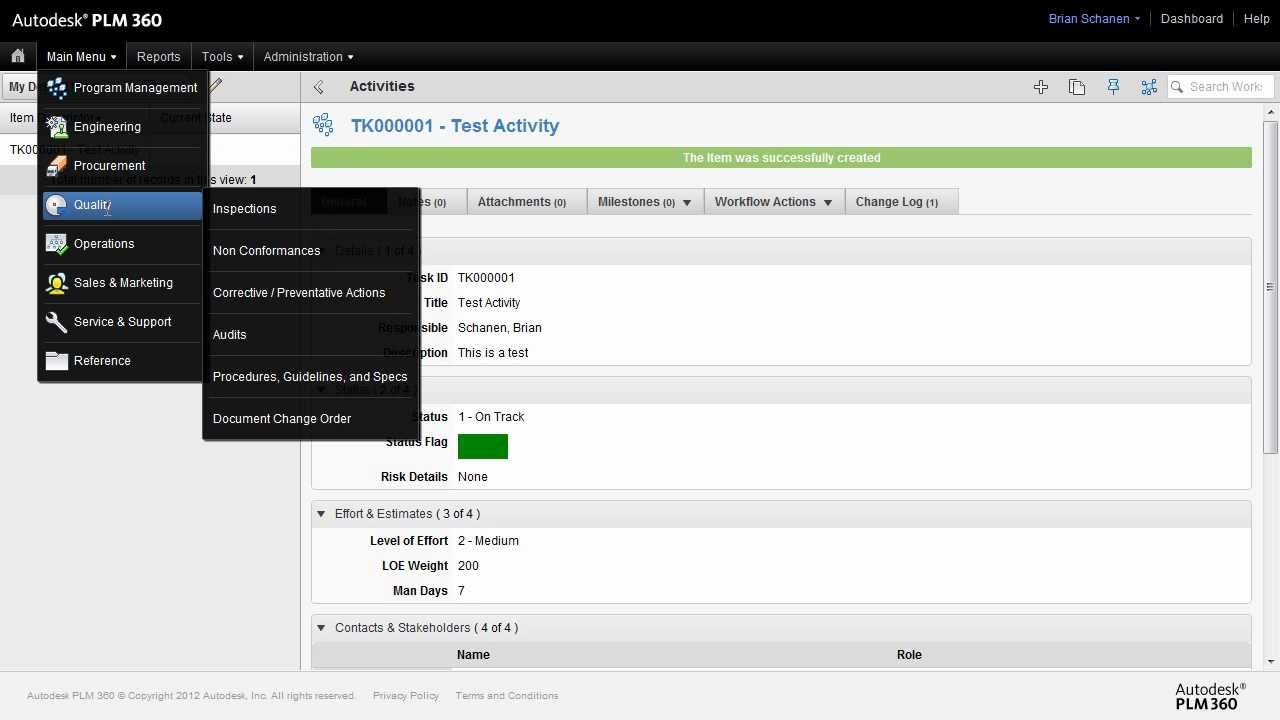Click the Procurement box icon
Image resolution: width=1280 pixels, height=720 pixels.
pyautogui.click(x=57, y=166)
